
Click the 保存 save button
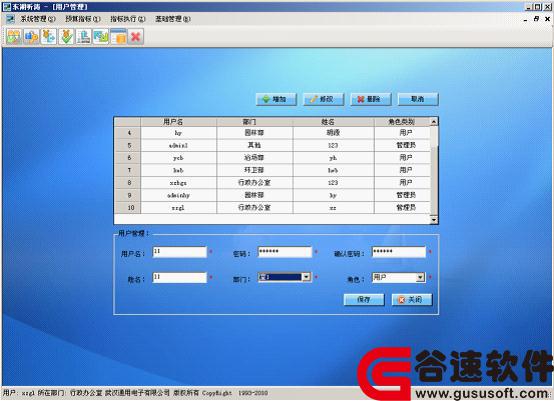[x=364, y=300]
